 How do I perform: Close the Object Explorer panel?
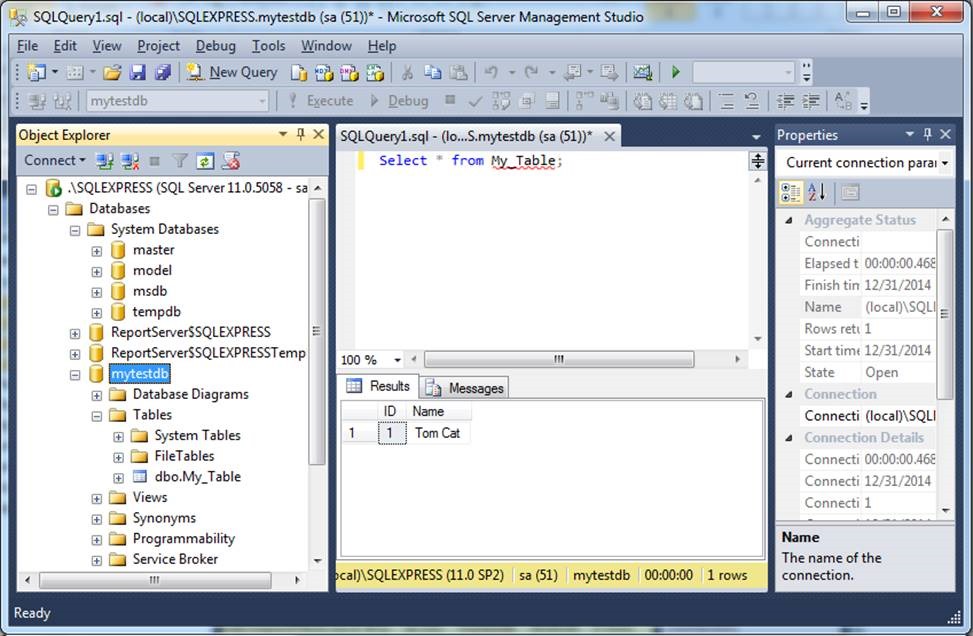[x=318, y=134]
